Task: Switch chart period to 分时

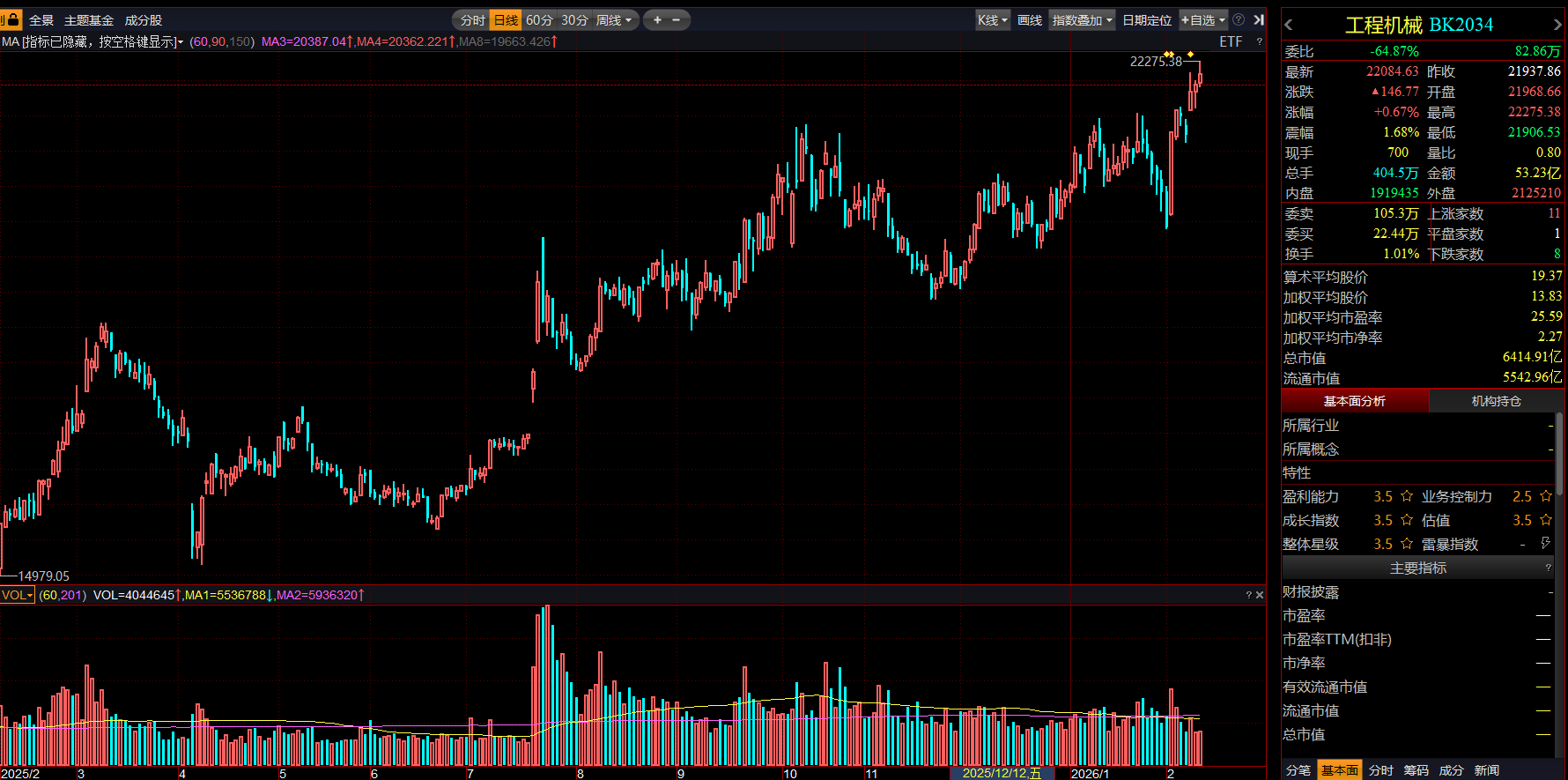Action: coord(472,19)
